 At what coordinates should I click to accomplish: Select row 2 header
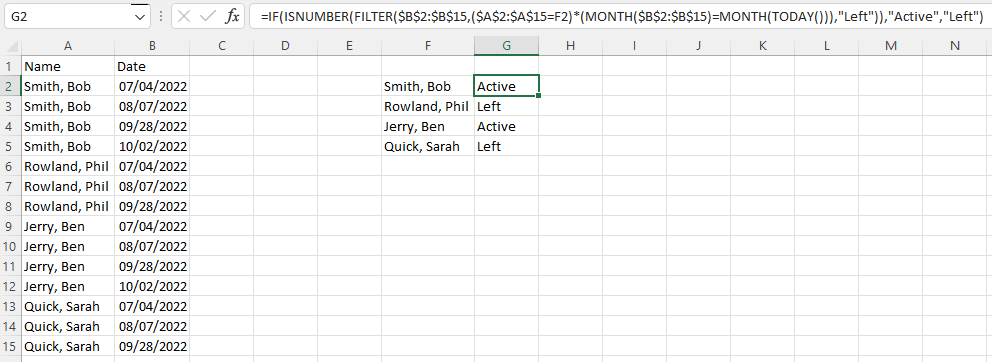pyautogui.click(x=10, y=86)
